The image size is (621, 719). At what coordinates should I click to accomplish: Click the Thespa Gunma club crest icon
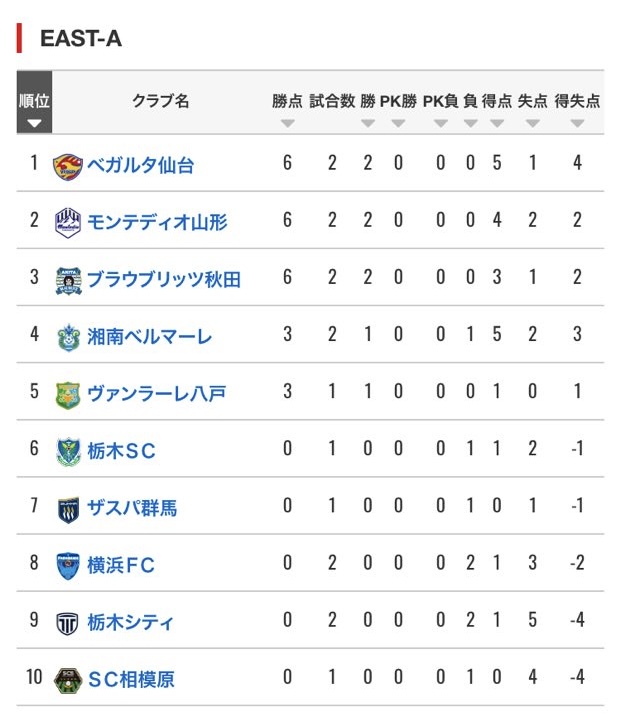coord(68,508)
